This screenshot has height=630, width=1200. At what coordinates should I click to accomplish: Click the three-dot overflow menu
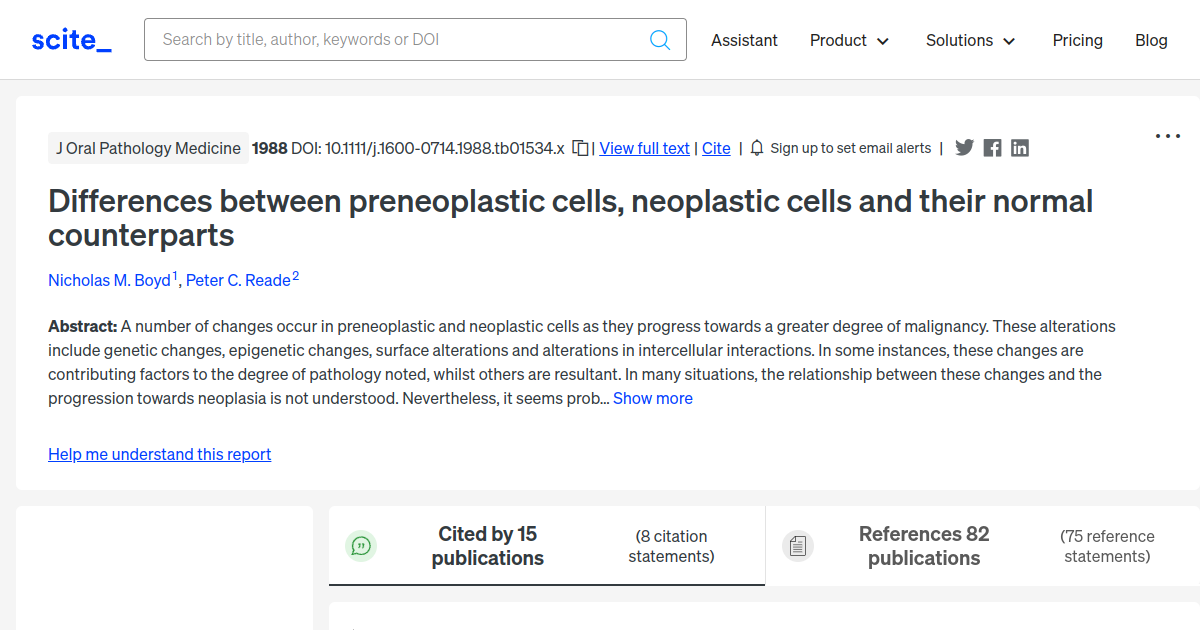tap(1168, 135)
